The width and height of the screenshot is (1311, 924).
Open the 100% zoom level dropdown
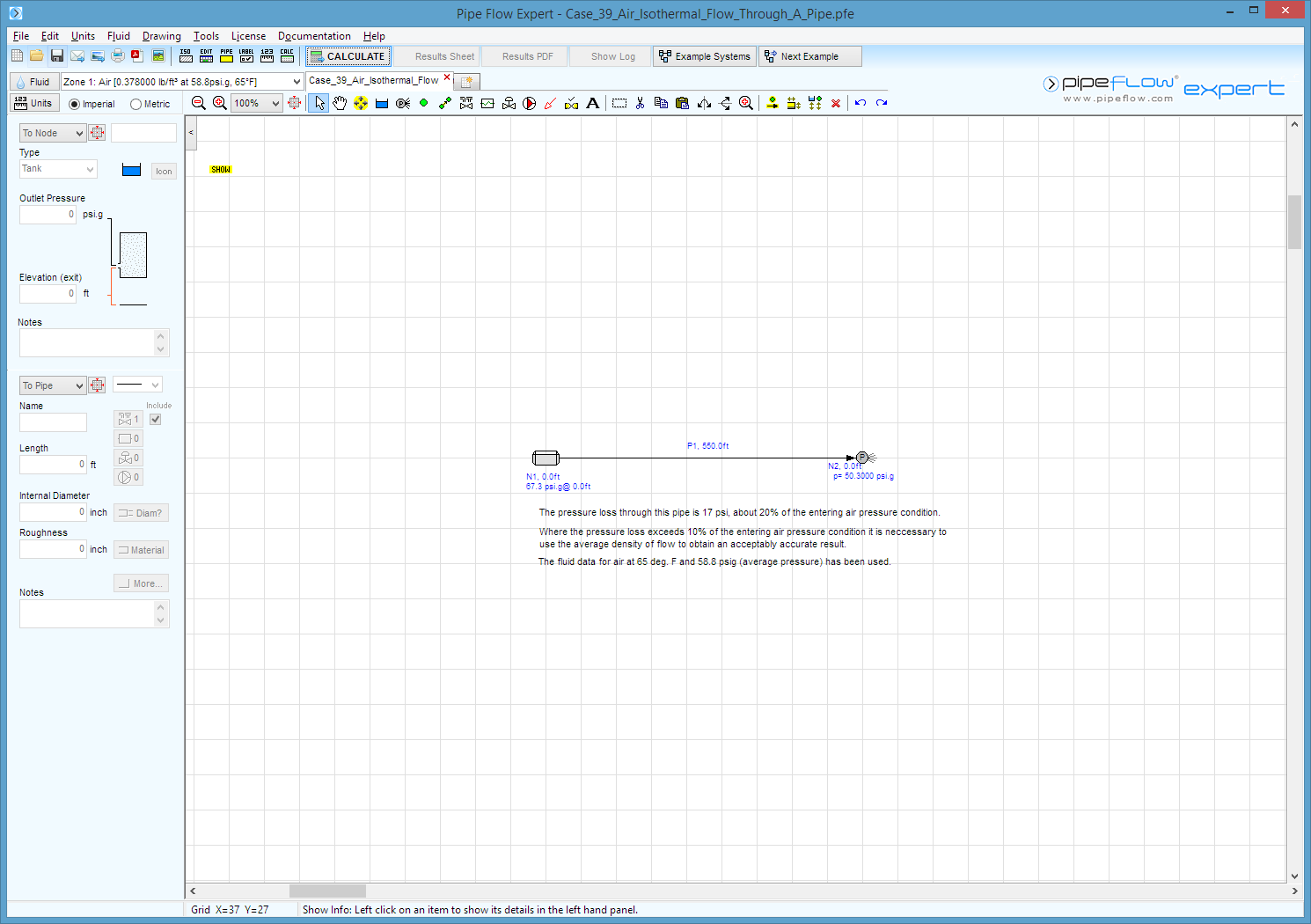[257, 103]
